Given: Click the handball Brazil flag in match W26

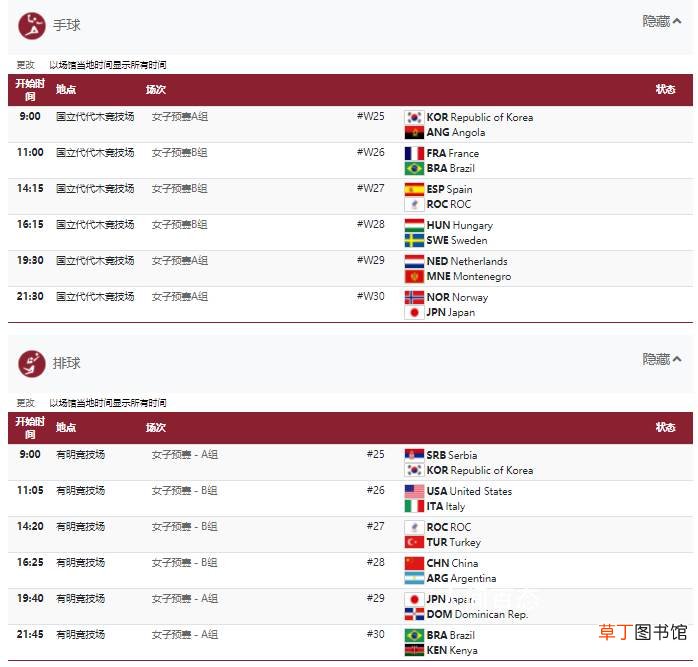Looking at the screenshot, I should [x=414, y=168].
